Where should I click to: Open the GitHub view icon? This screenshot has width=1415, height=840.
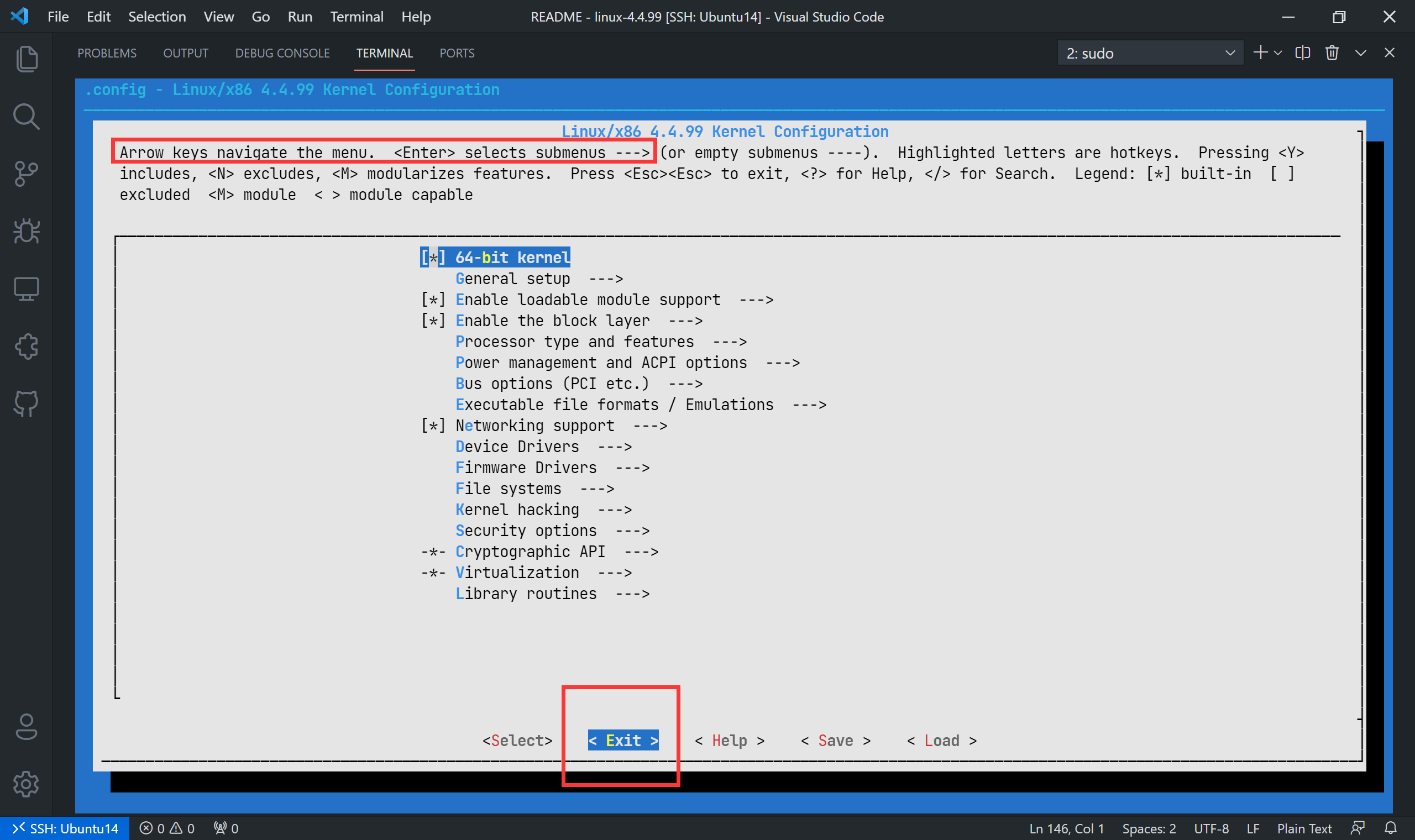coord(27,403)
